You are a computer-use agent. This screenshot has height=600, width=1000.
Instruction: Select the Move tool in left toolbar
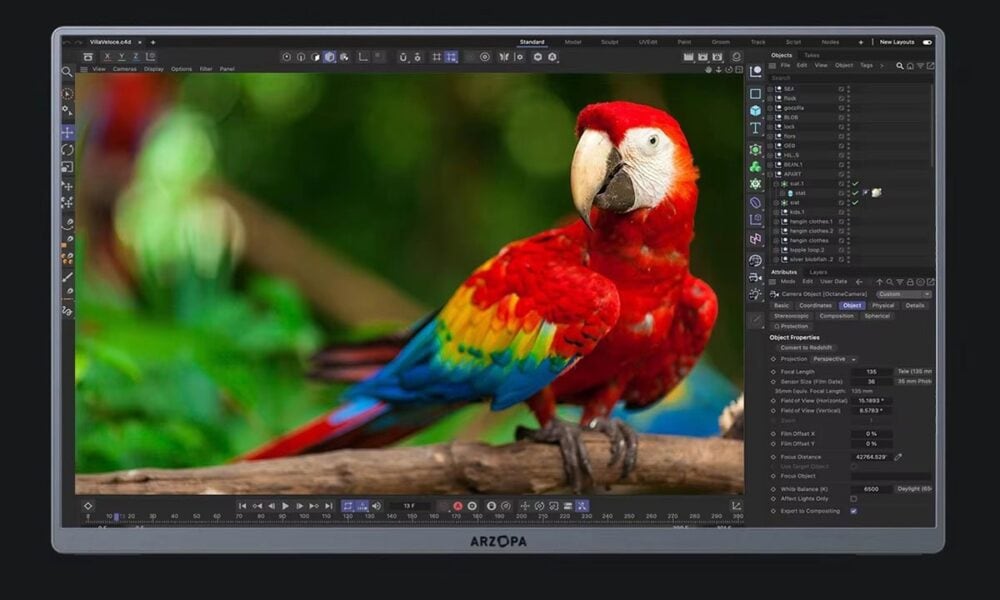click(x=67, y=132)
